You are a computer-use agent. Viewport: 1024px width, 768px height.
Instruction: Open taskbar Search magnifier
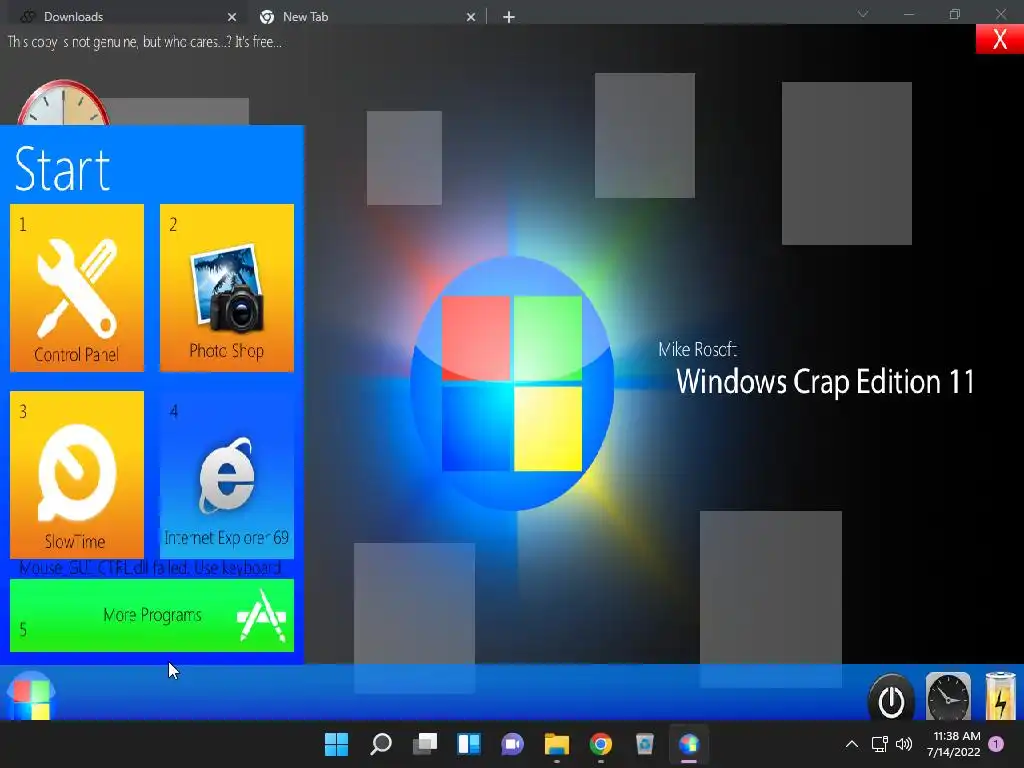[x=381, y=744]
